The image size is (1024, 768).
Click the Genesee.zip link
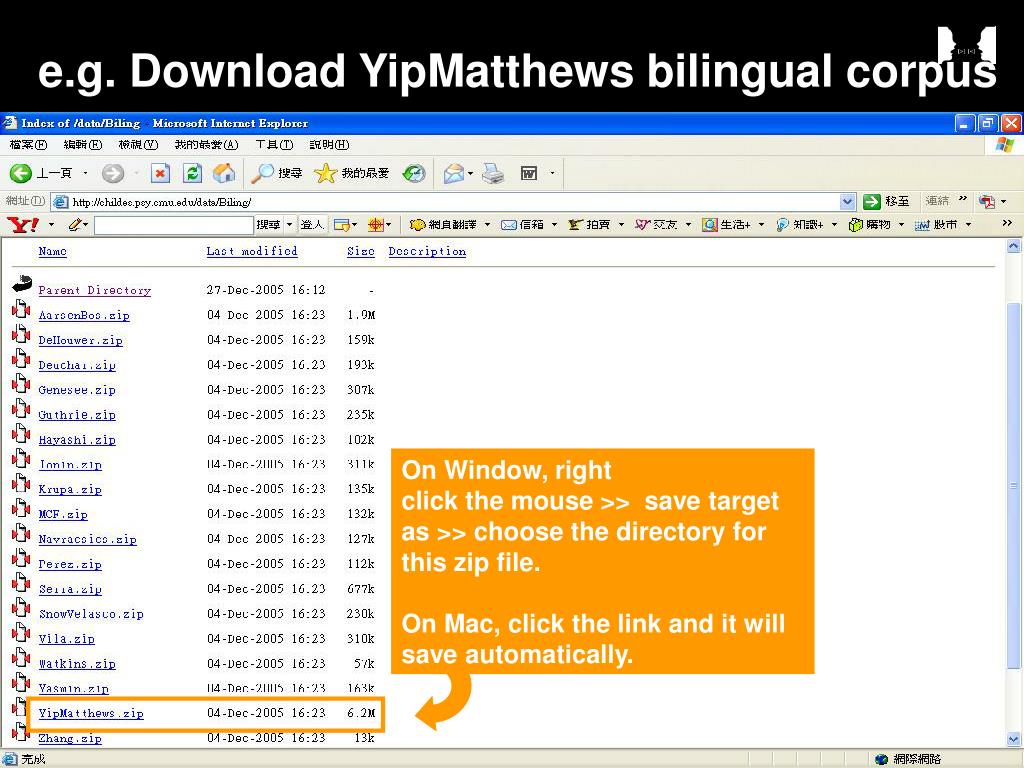point(77,390)
